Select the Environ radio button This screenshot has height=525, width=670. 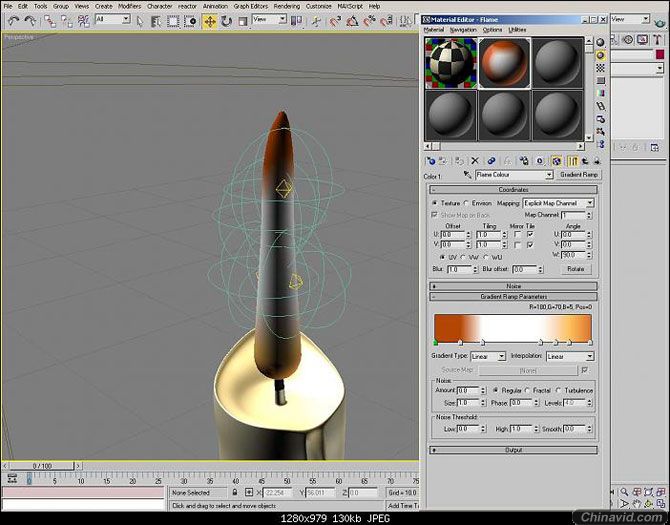pyautogui.click(x=466, y=203)
